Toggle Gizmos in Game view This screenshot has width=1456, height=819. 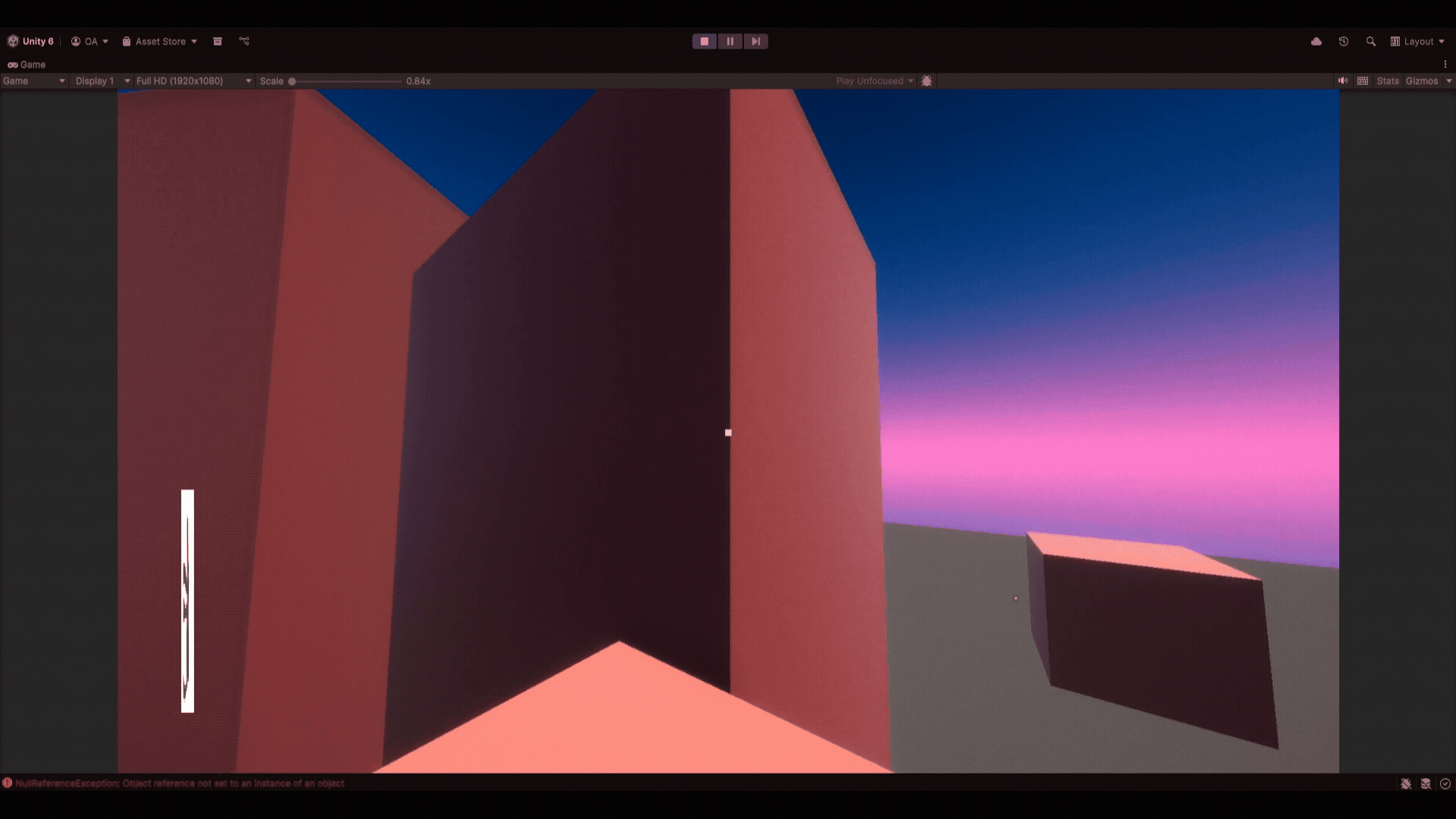tap(1421, 81)
